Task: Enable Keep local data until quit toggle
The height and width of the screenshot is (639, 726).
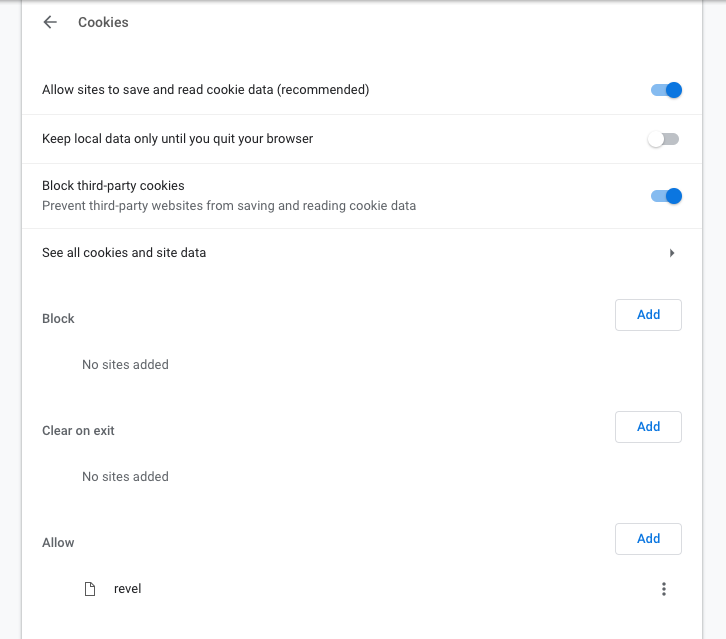Action: (x=663, y=139)
